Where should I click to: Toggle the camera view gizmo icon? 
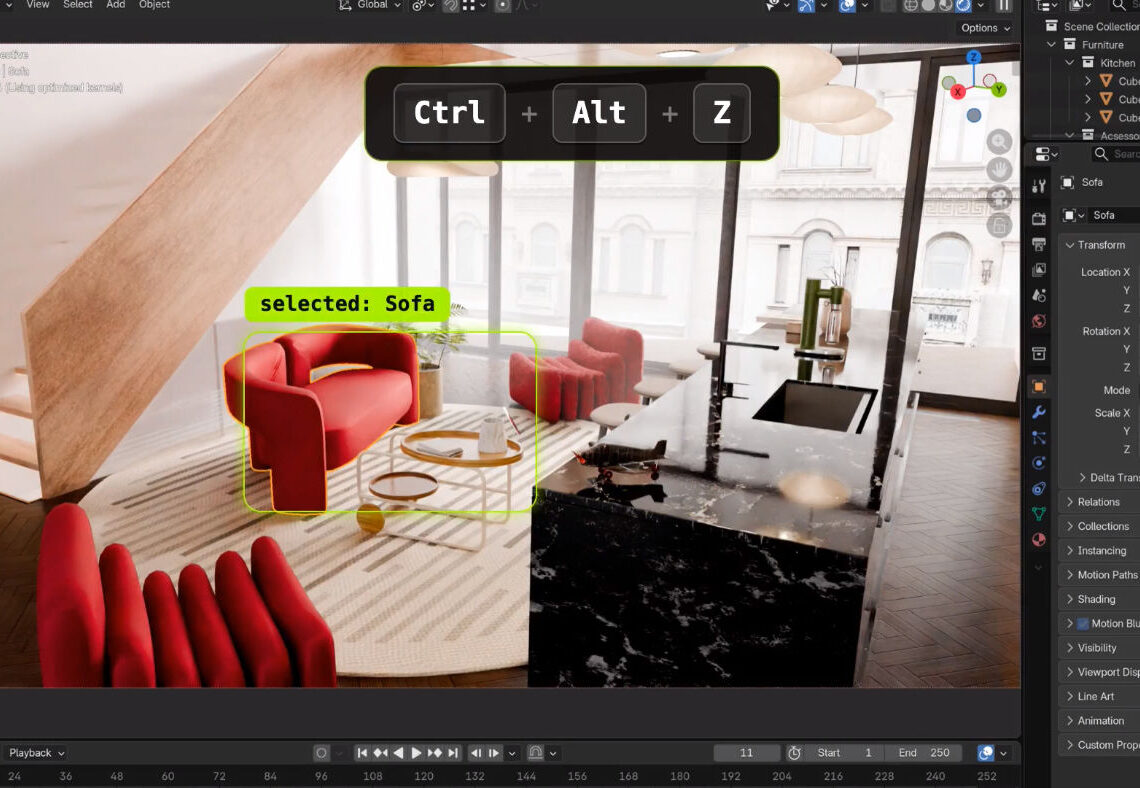[x=1000, y=198]
